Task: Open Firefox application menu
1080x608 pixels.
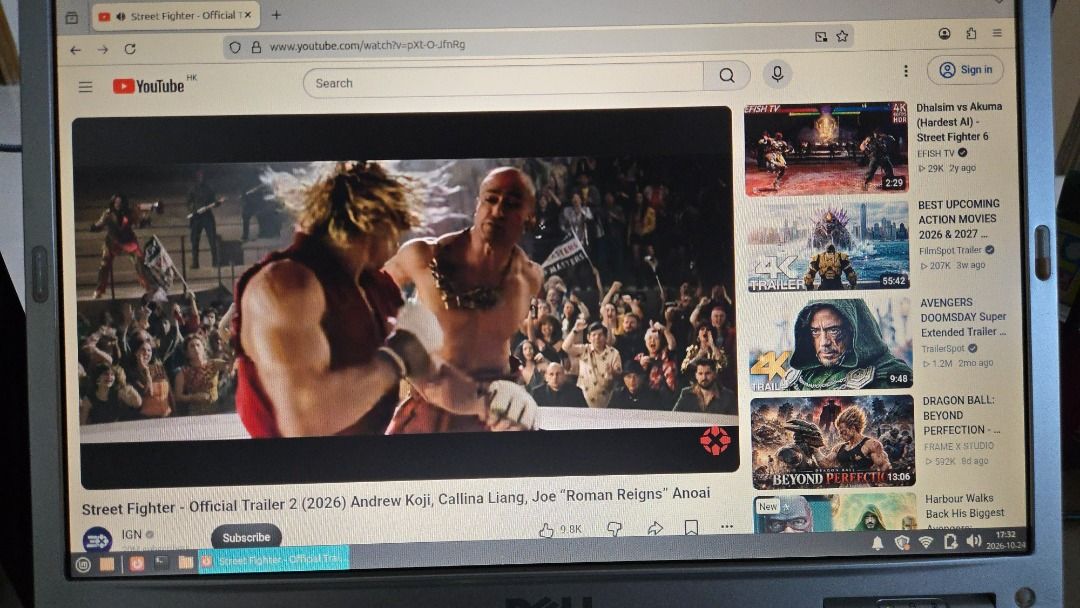Action: pos(997,32)
